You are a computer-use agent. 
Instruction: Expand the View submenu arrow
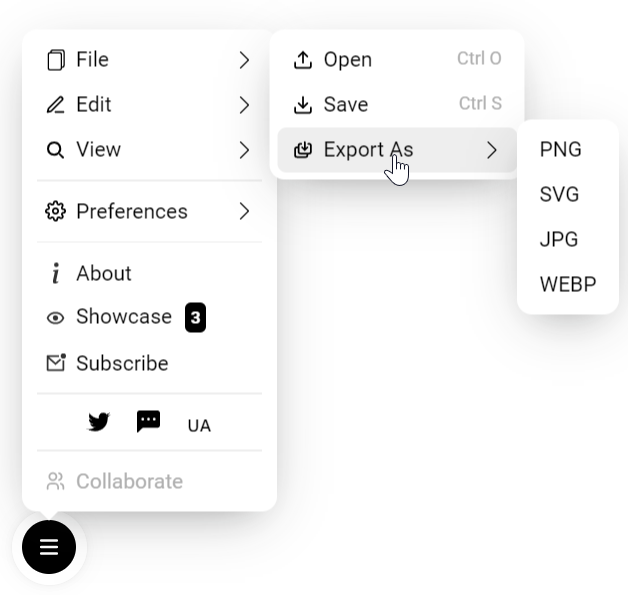(244, 150)
